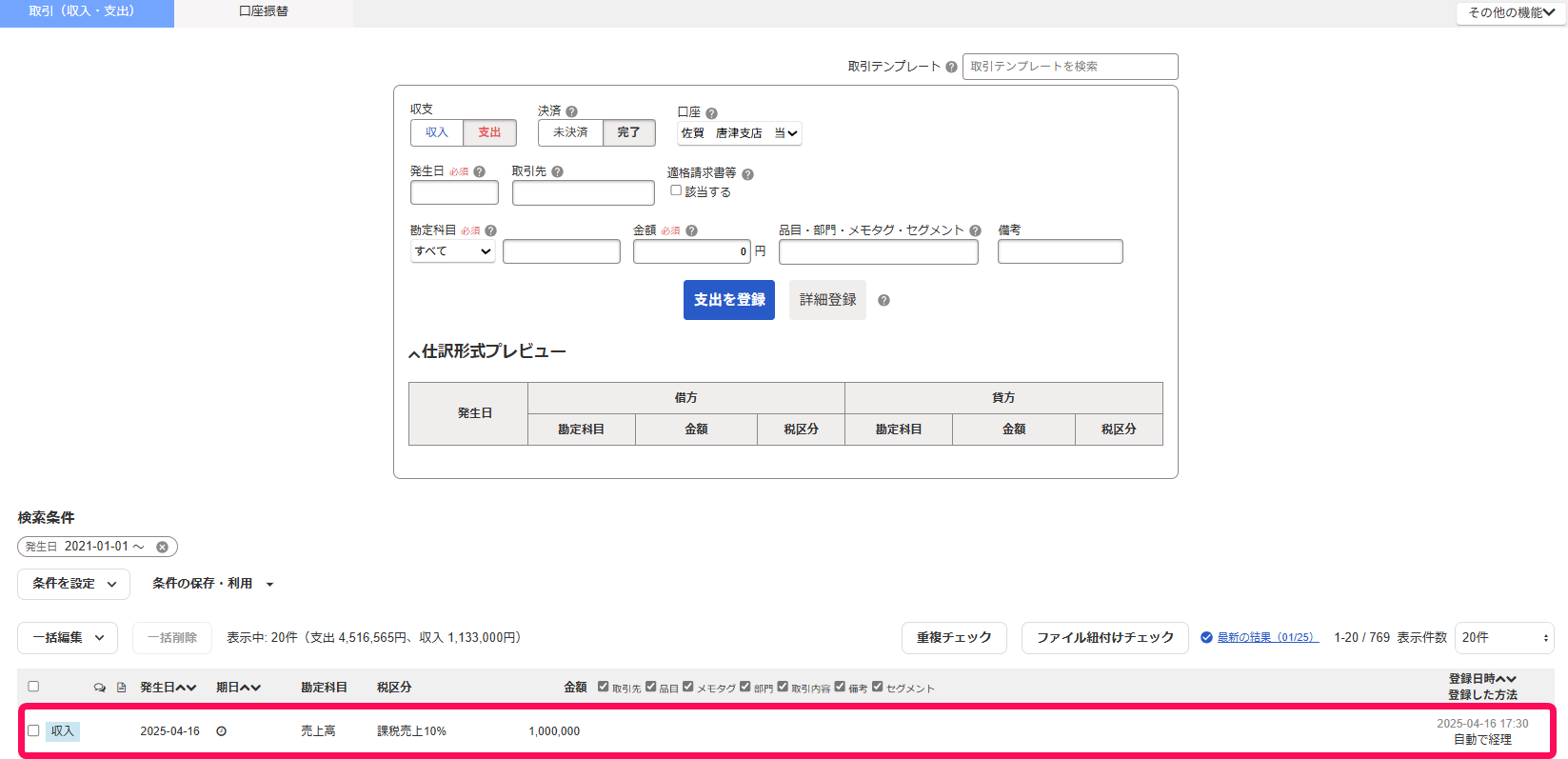Switch to 口座振替 tab
Image resolution: width=1568 pixels, height=759 pixels.
pyautogui.click(x=264, y=12)
